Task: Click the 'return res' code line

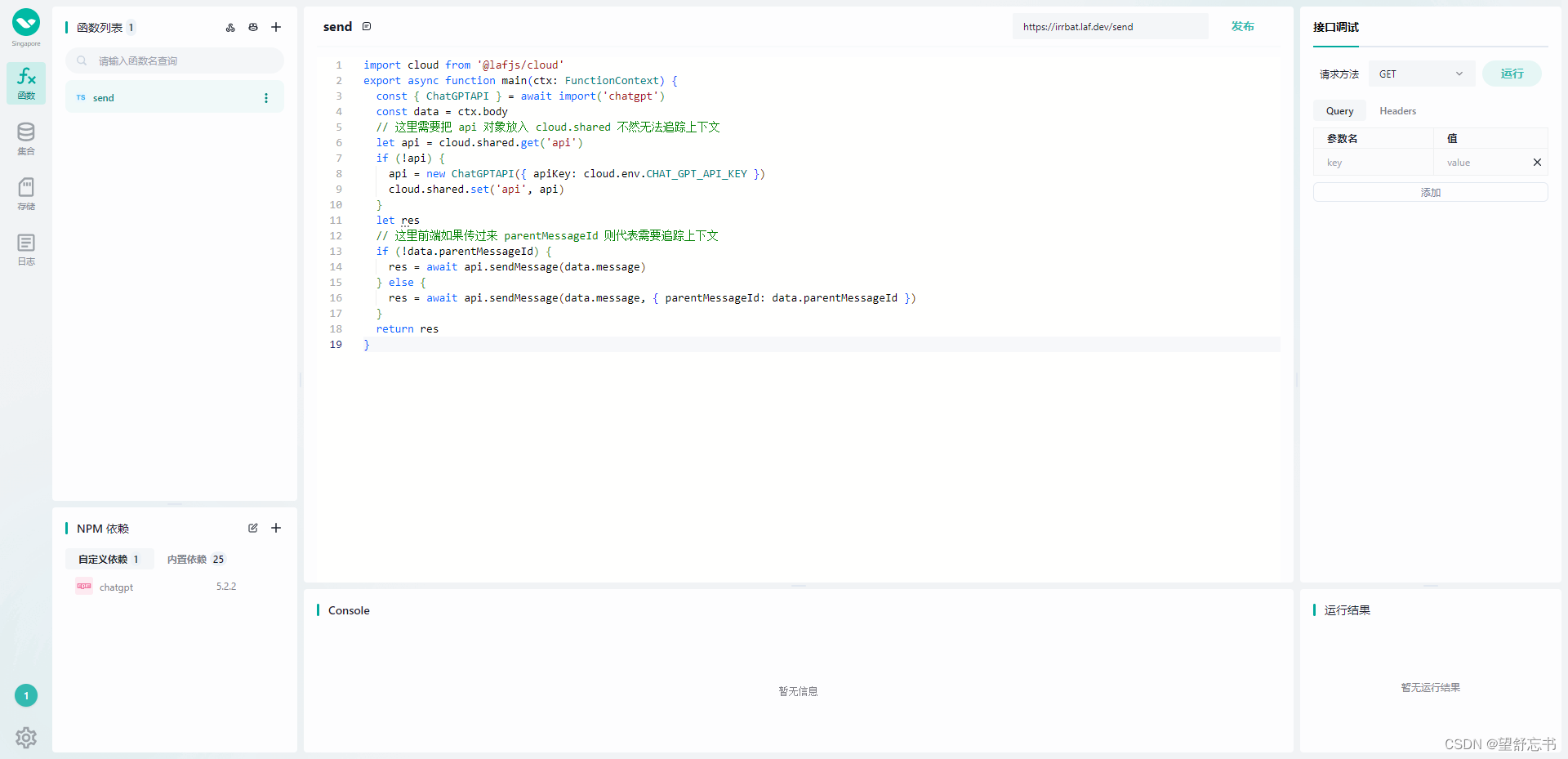Action: tap(407, 329)
